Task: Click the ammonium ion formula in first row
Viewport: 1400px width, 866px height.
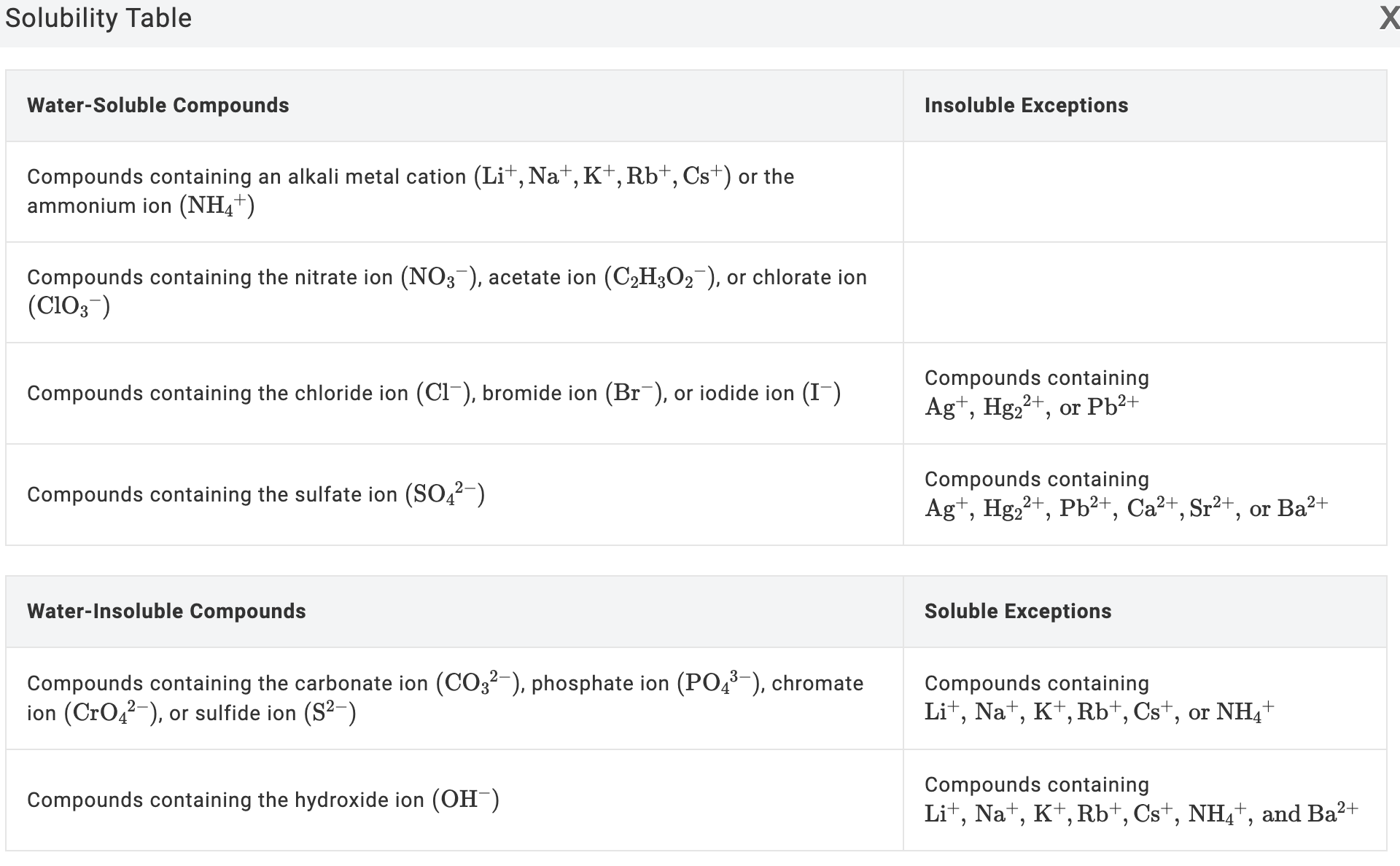Action: (x=217, y=206)
